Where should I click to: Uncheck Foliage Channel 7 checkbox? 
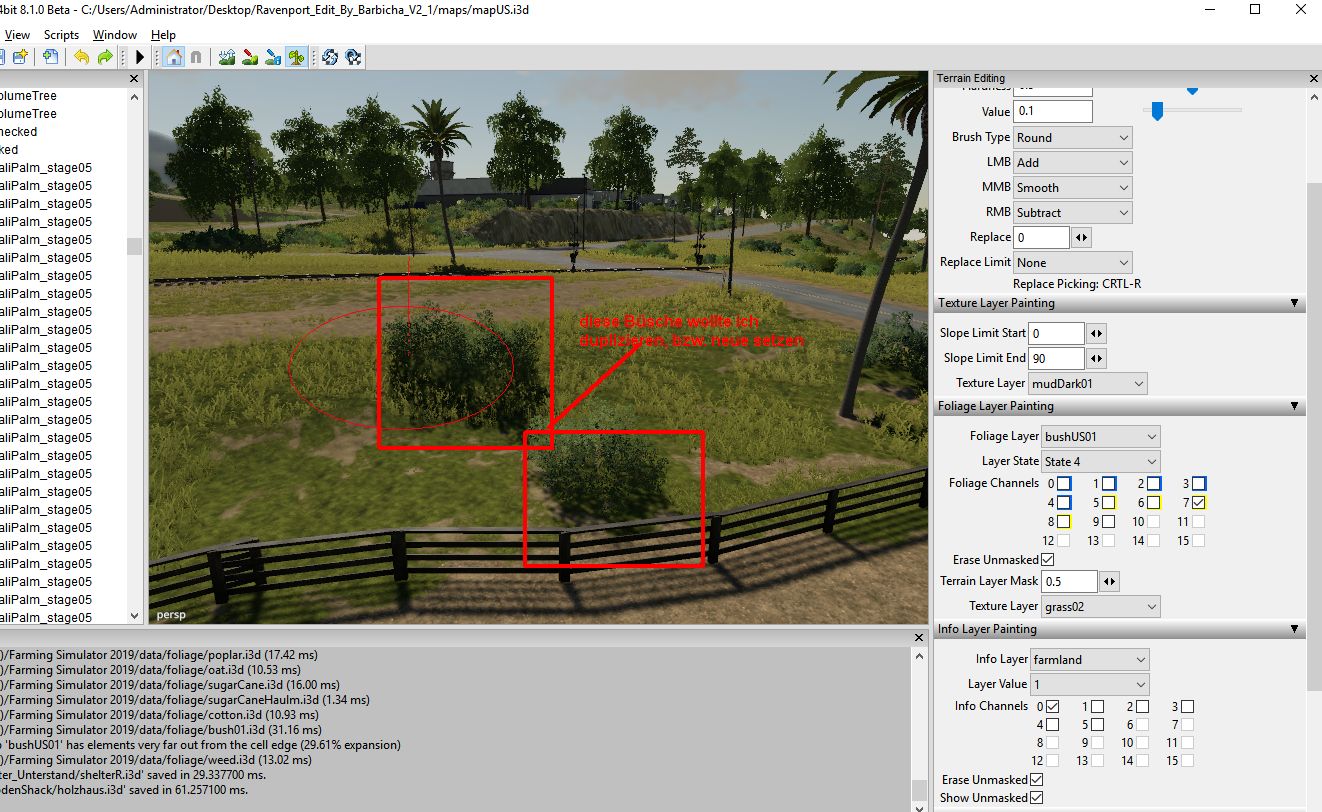coord(1198,503)
